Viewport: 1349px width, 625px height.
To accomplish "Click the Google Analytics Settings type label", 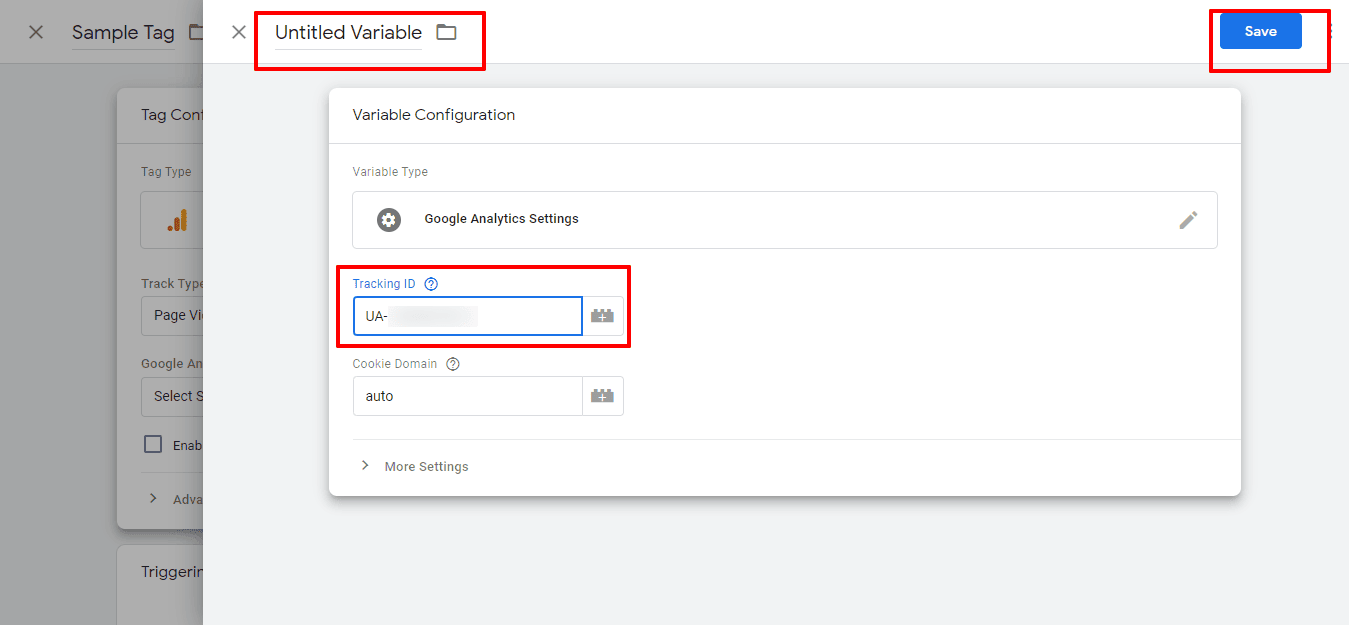I will [x=501, y=219].
